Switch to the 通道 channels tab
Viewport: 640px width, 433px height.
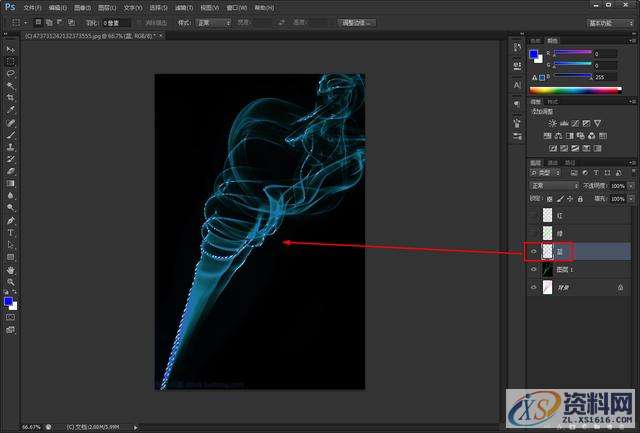tap(553, 162)
